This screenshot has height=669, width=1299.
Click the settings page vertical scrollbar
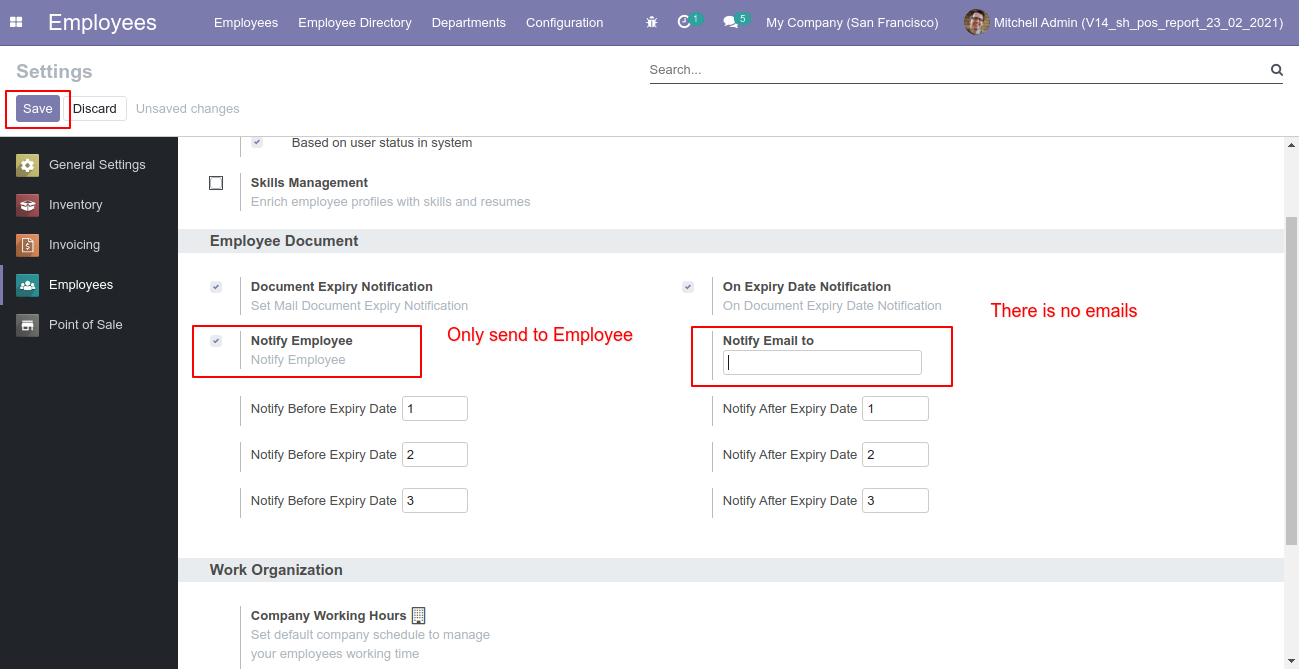(x=1290, y=380)
